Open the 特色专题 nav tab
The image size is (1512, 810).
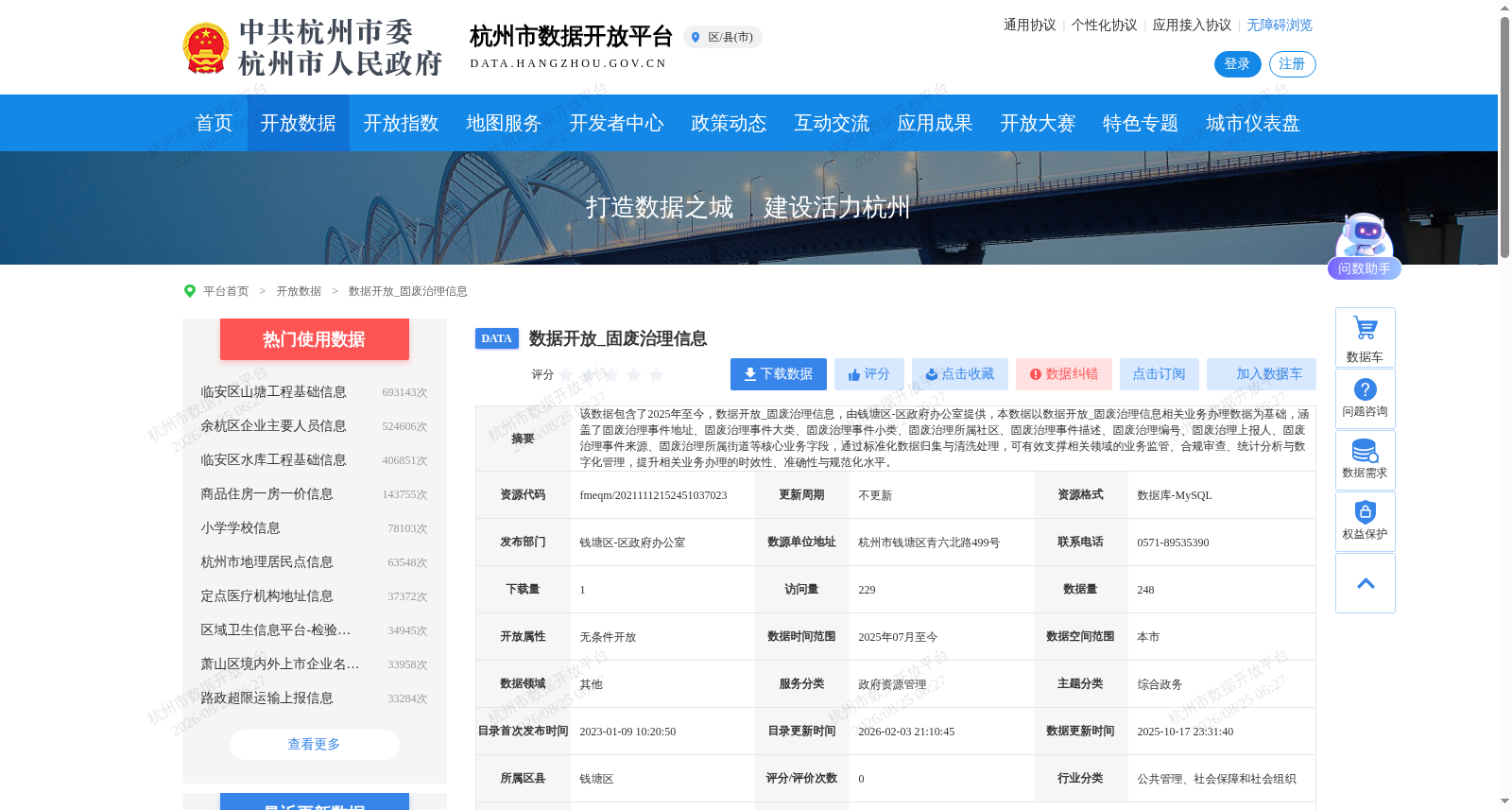coord(1142,123)
